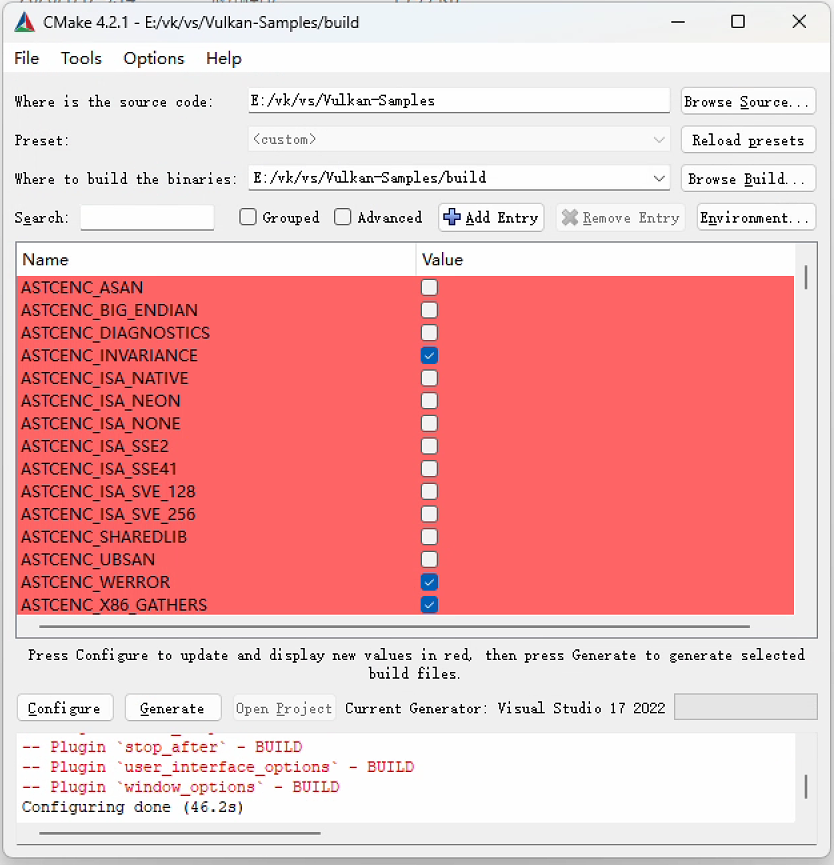This screenshot has width=834, height=865.
Task: Toggle the Grouped checkbox
Action: (x=248, y=217)
